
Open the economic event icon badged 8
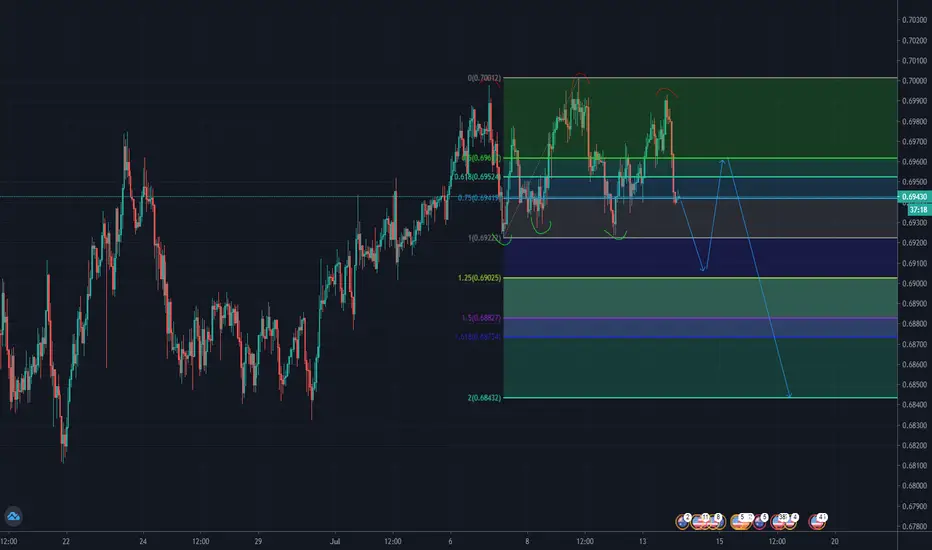[716, 522]
